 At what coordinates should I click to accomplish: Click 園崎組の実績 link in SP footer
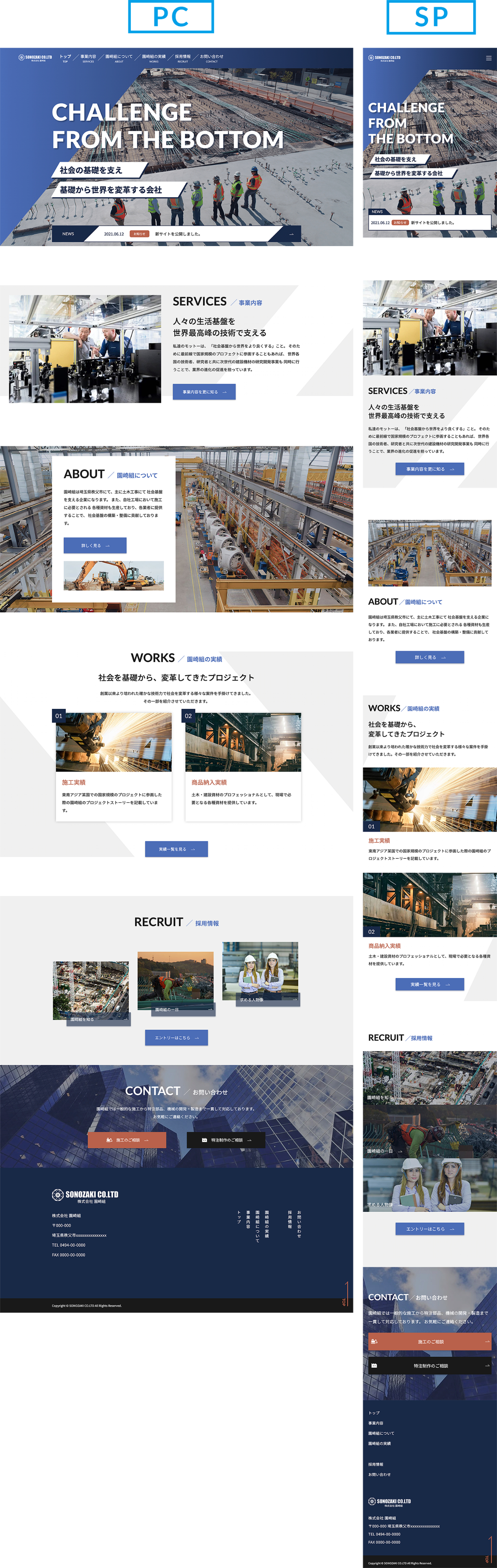point(379,1443)
